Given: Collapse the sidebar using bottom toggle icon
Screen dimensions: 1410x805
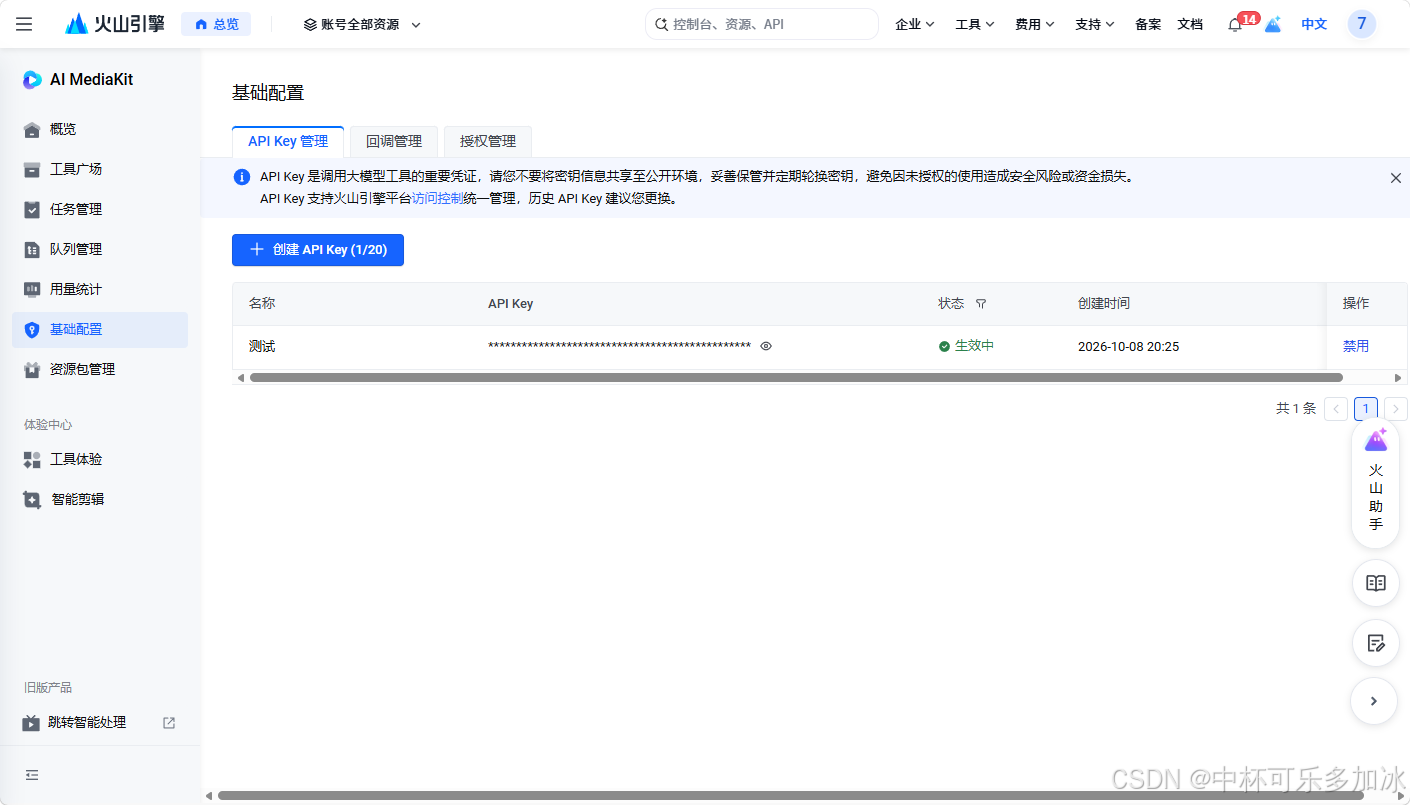Looking at the screenshot, I should click(x=32, y=775).
